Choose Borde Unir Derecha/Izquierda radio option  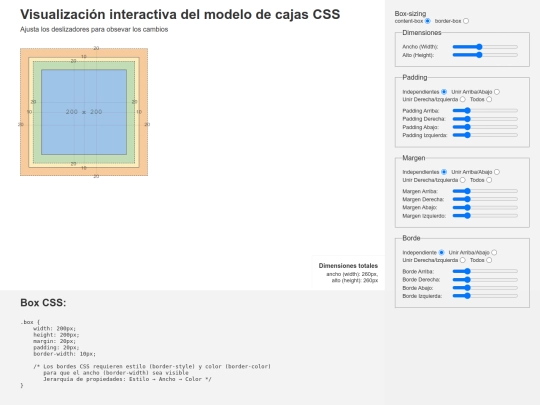(x=463, y=260)
